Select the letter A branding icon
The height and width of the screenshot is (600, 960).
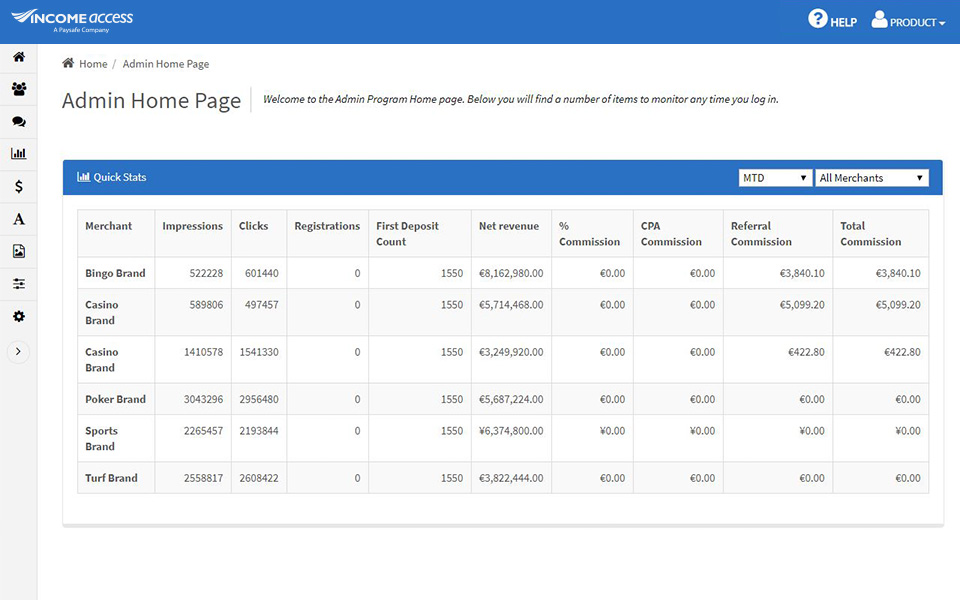[18, 218]
